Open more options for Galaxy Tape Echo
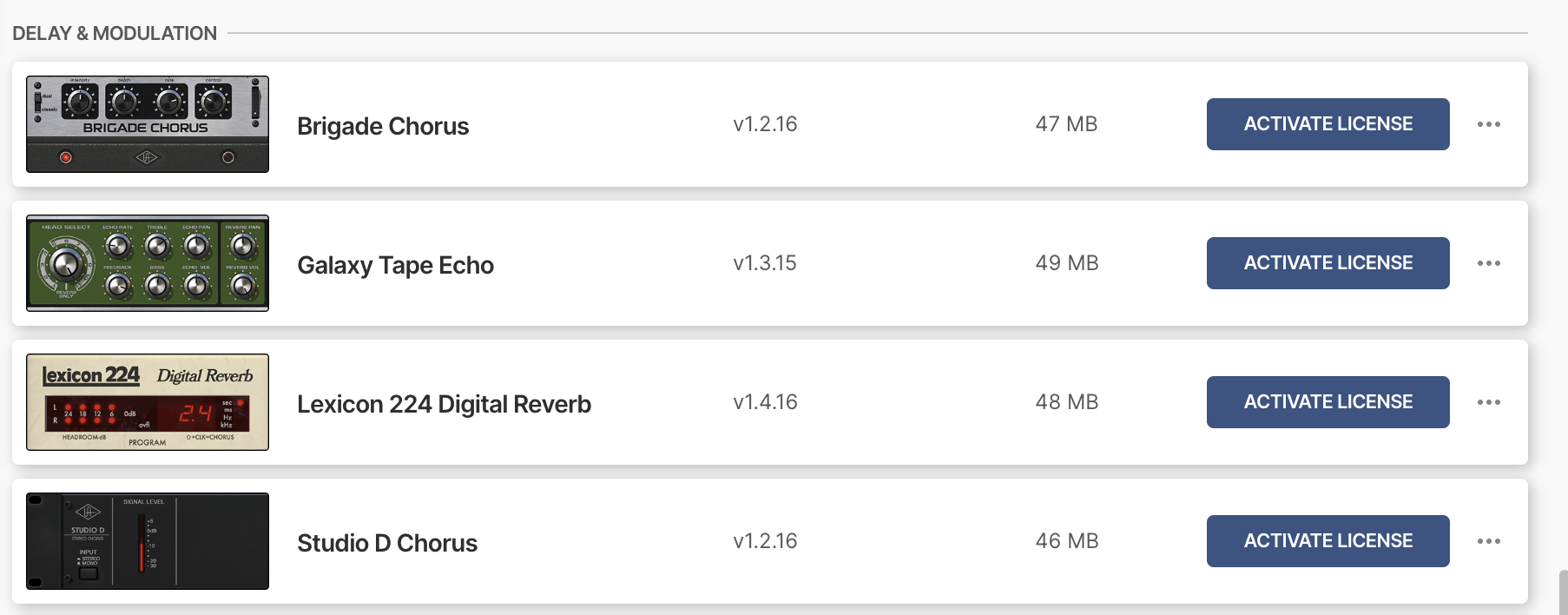 [1488, 263]
